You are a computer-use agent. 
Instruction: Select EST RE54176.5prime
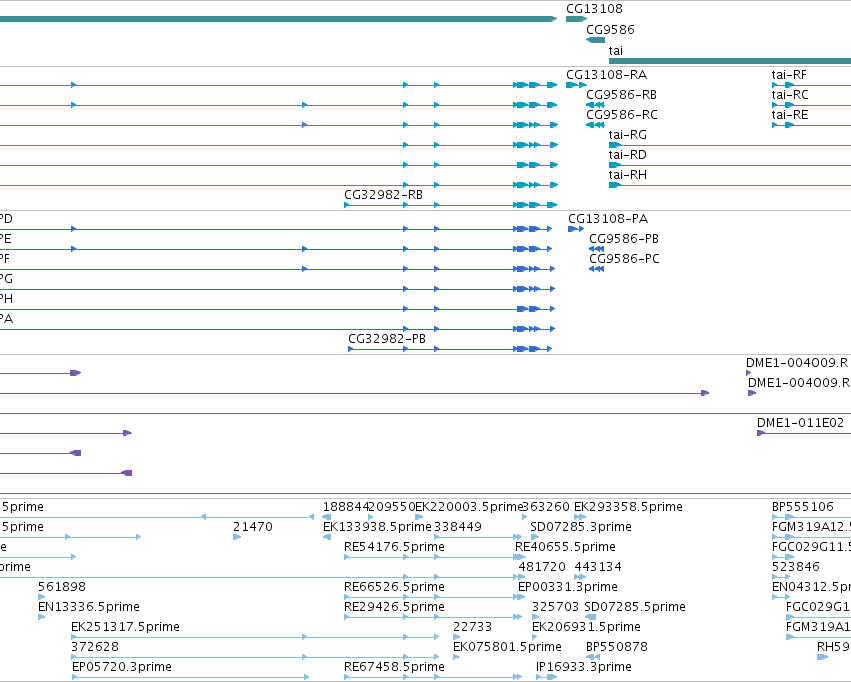coord(395,547)
